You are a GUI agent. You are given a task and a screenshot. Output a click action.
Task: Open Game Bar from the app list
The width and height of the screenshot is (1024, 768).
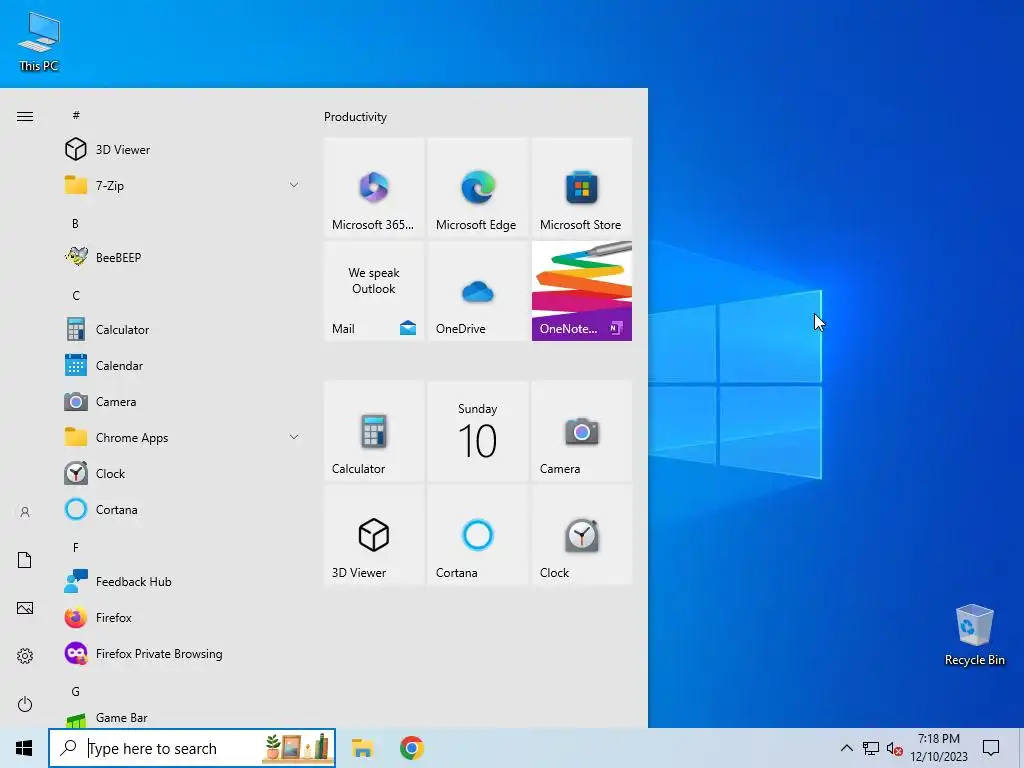182,718
